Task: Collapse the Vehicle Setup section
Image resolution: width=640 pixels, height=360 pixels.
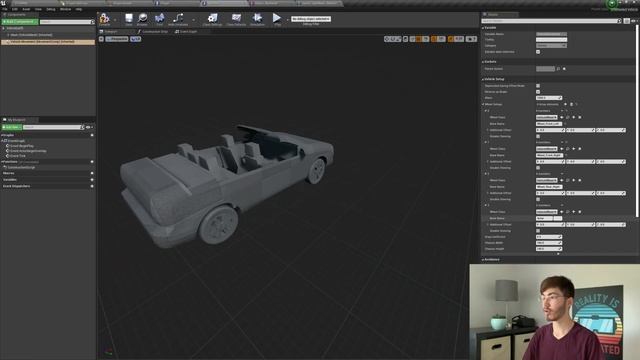Action: pyautogui.click(x=483, y=79)
